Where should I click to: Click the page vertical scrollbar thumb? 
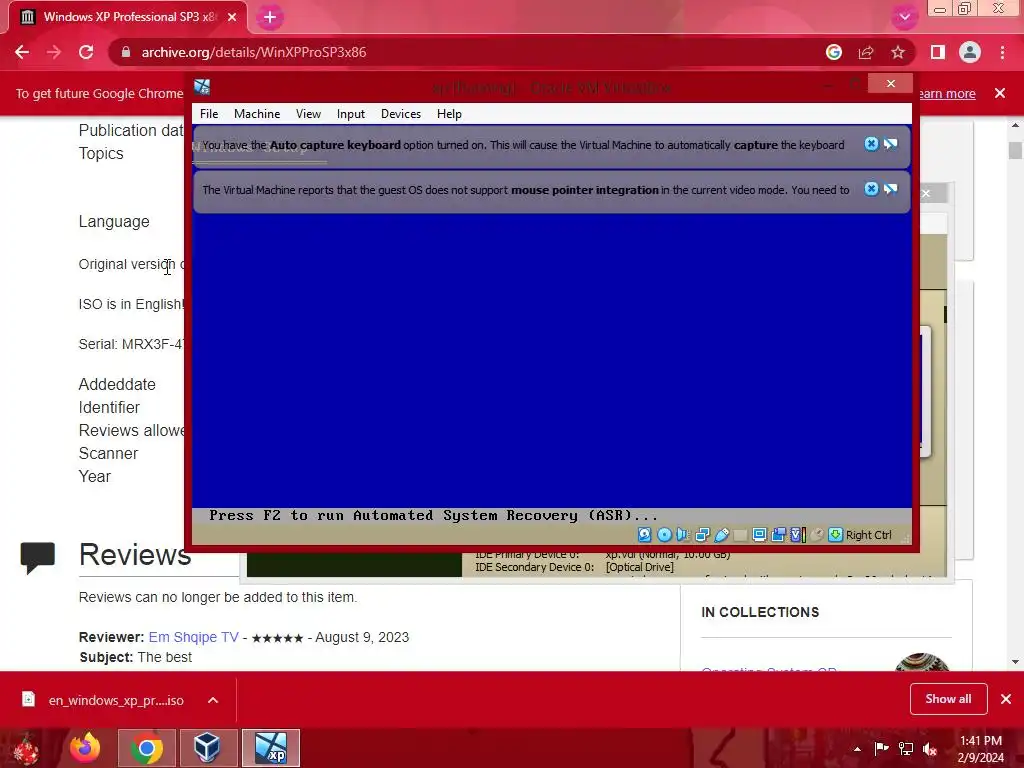[x=1014, y=150]
